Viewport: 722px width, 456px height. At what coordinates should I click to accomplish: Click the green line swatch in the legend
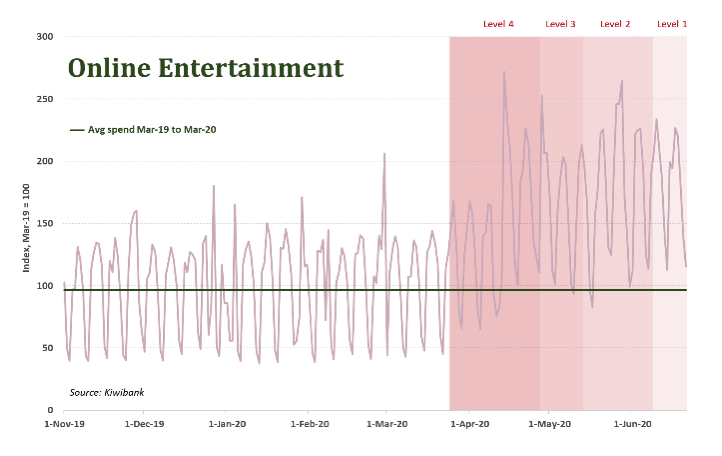point(77,130)
